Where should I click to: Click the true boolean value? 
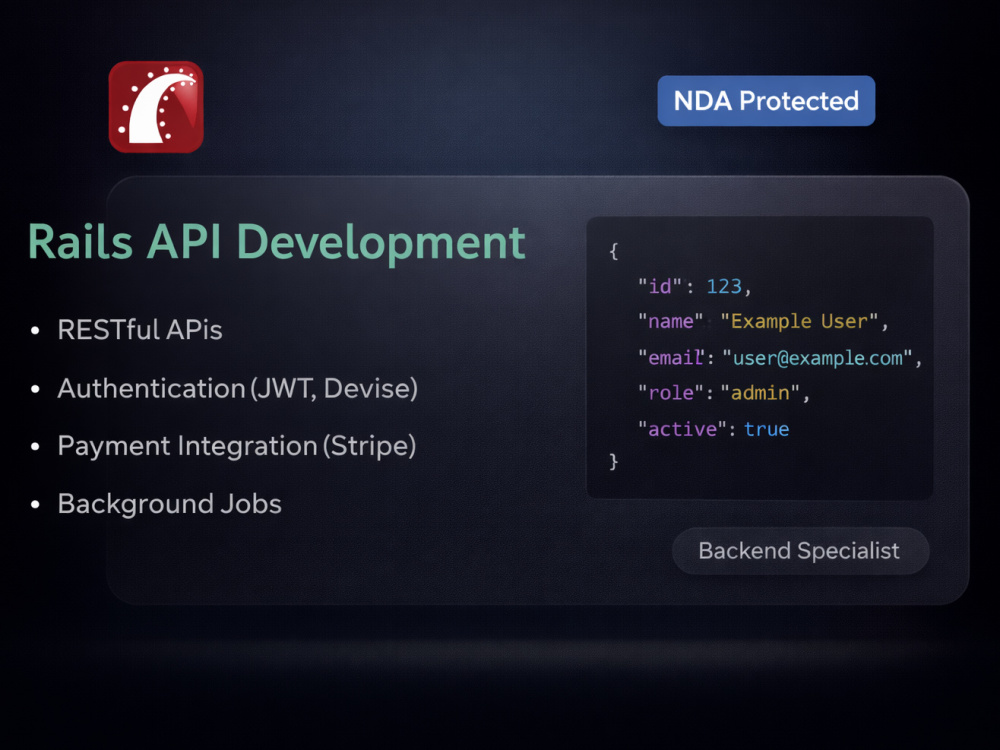767,429
